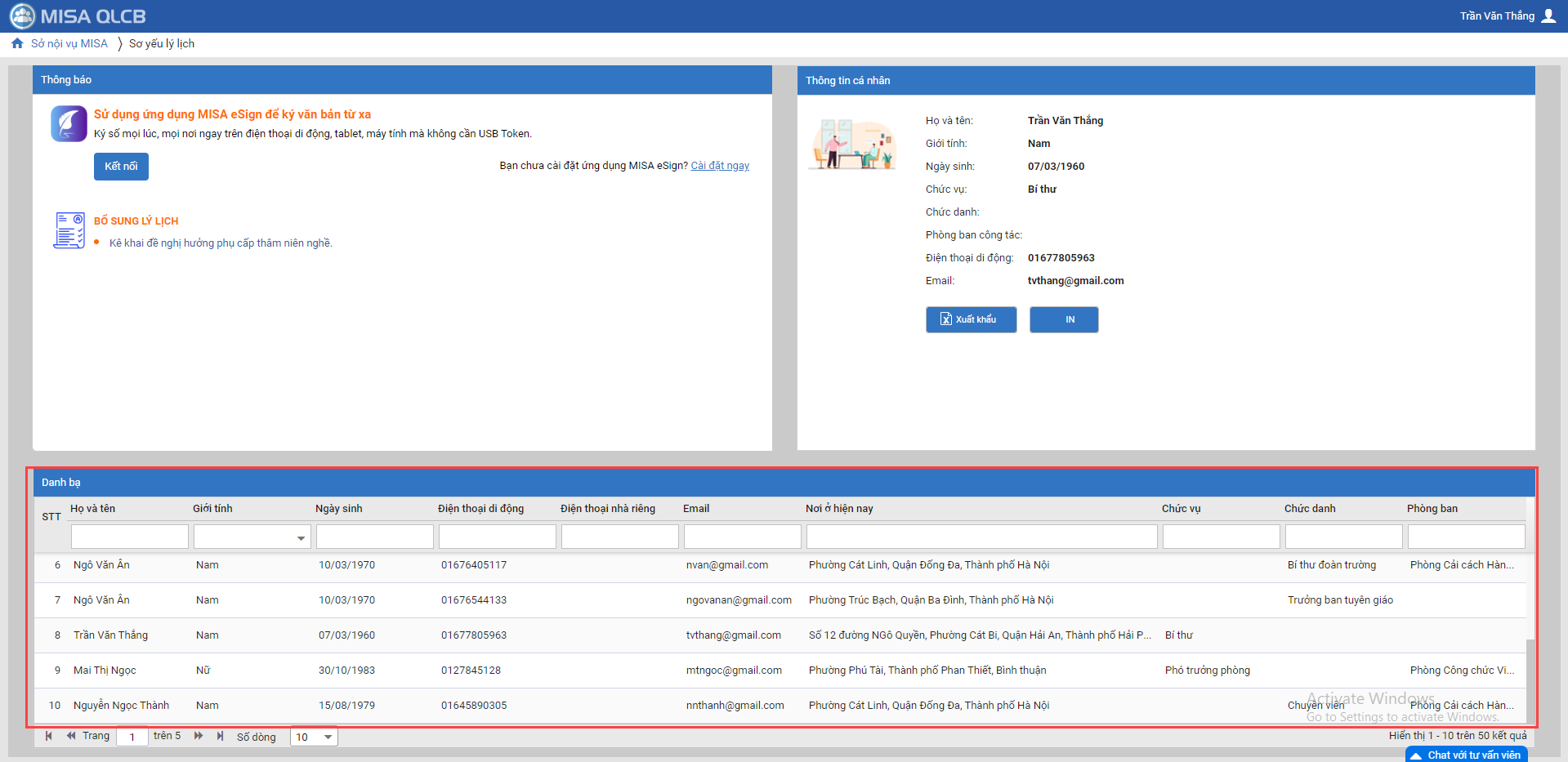This screenshot has height=762, width=1568.
Task: Expand Chat với tư vấn viên panel
Action: pos(1467,755)
